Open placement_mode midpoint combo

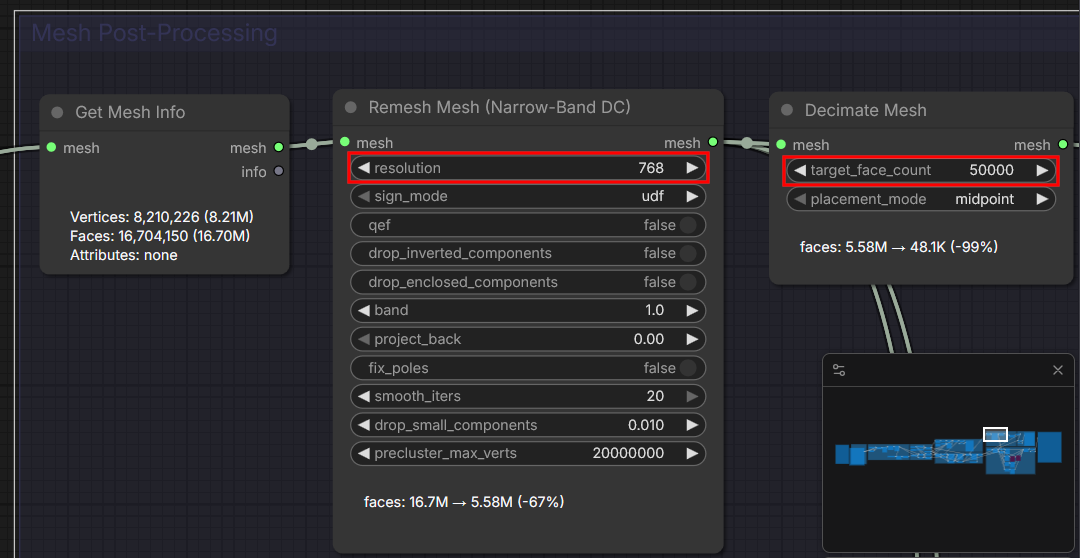[x=922, y=199]
